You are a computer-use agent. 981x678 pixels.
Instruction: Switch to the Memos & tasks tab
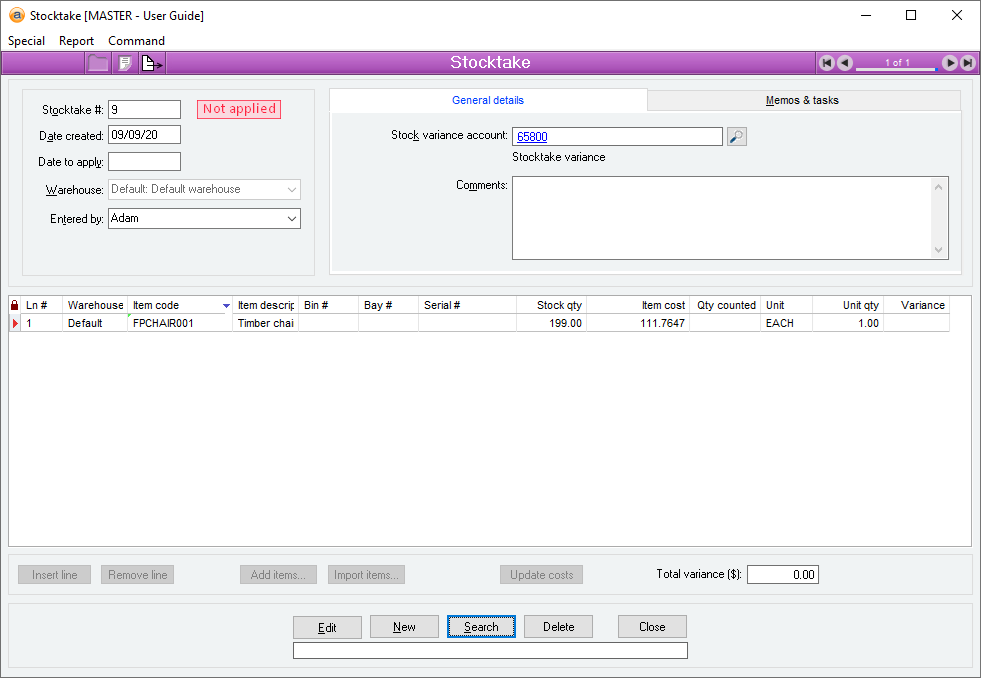tap(802, 100)
